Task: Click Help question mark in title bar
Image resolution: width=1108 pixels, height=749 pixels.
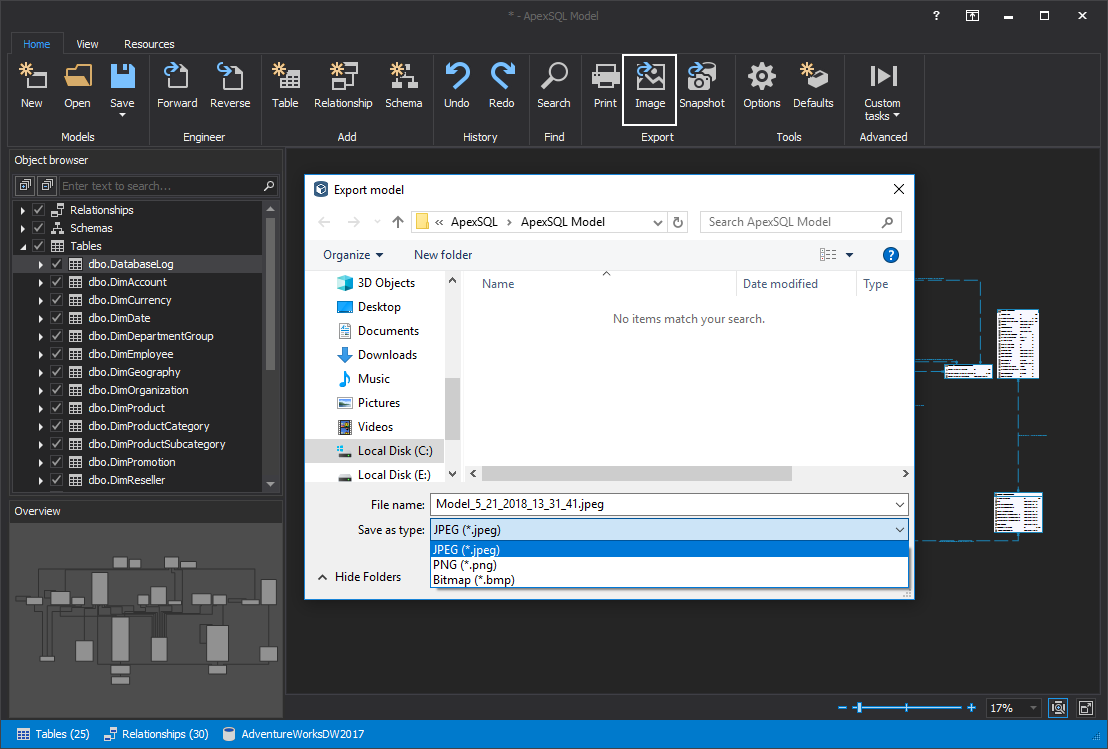Action: (936, 16)
